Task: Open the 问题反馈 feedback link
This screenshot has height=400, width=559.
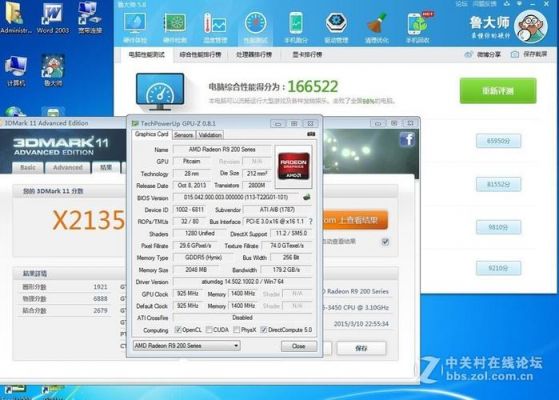Action: click(484, 4)
